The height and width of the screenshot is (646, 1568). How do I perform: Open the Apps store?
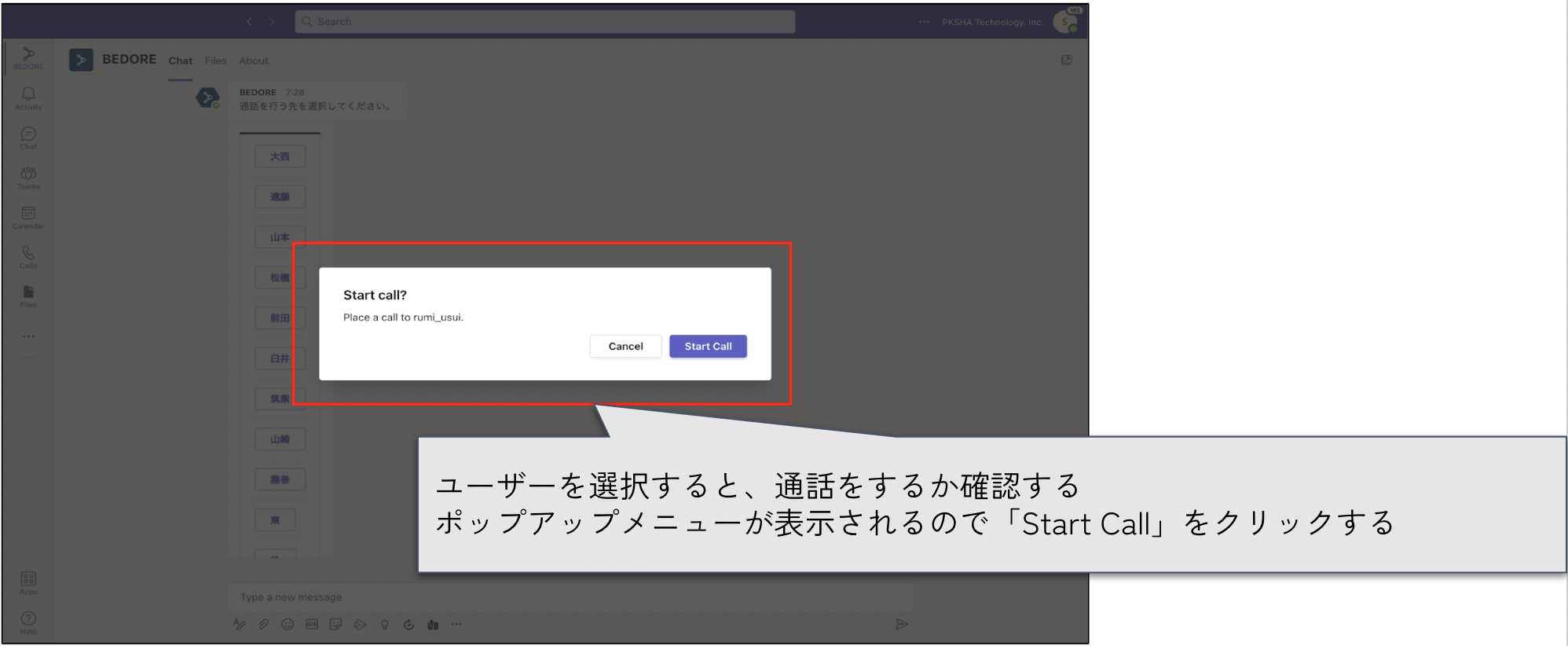coord(28,583)
